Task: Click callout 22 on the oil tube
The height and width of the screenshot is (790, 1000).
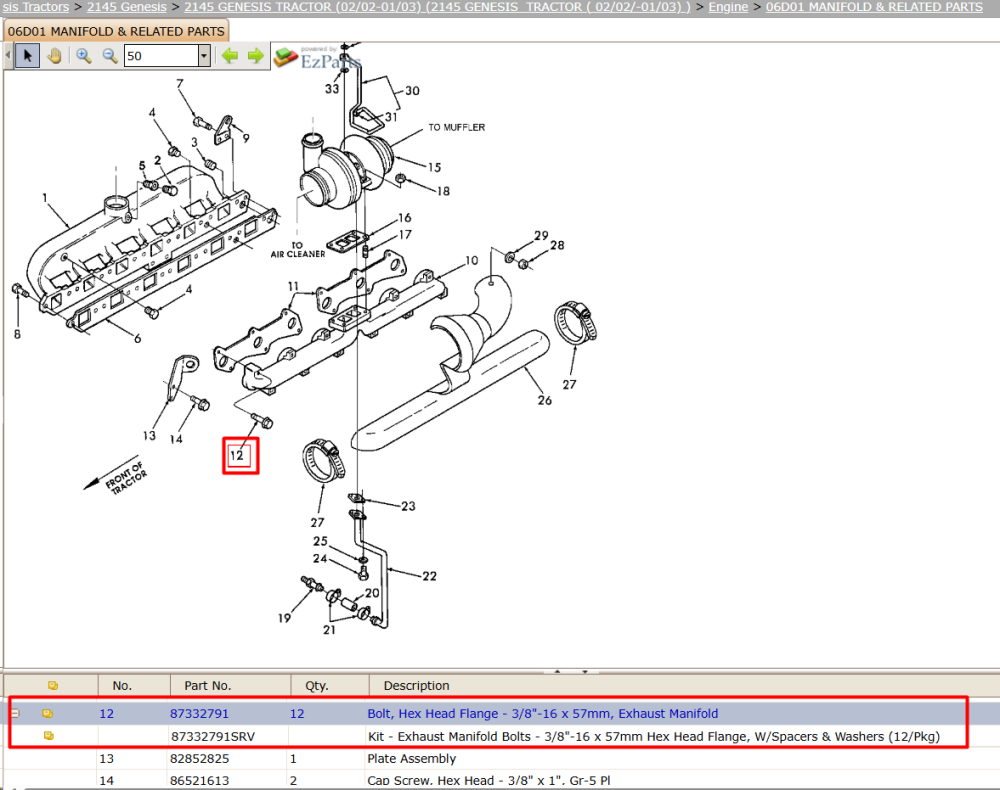Action: coord(429,576)
